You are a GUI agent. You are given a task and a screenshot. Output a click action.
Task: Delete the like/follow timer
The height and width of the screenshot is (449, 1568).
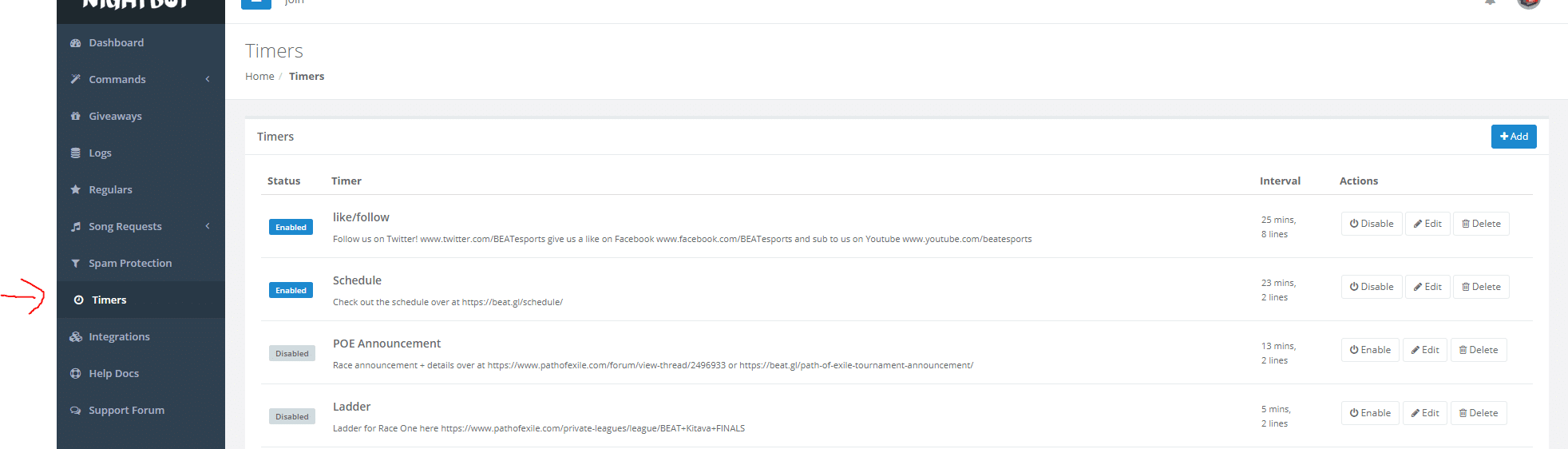(x=1481, y=224)
